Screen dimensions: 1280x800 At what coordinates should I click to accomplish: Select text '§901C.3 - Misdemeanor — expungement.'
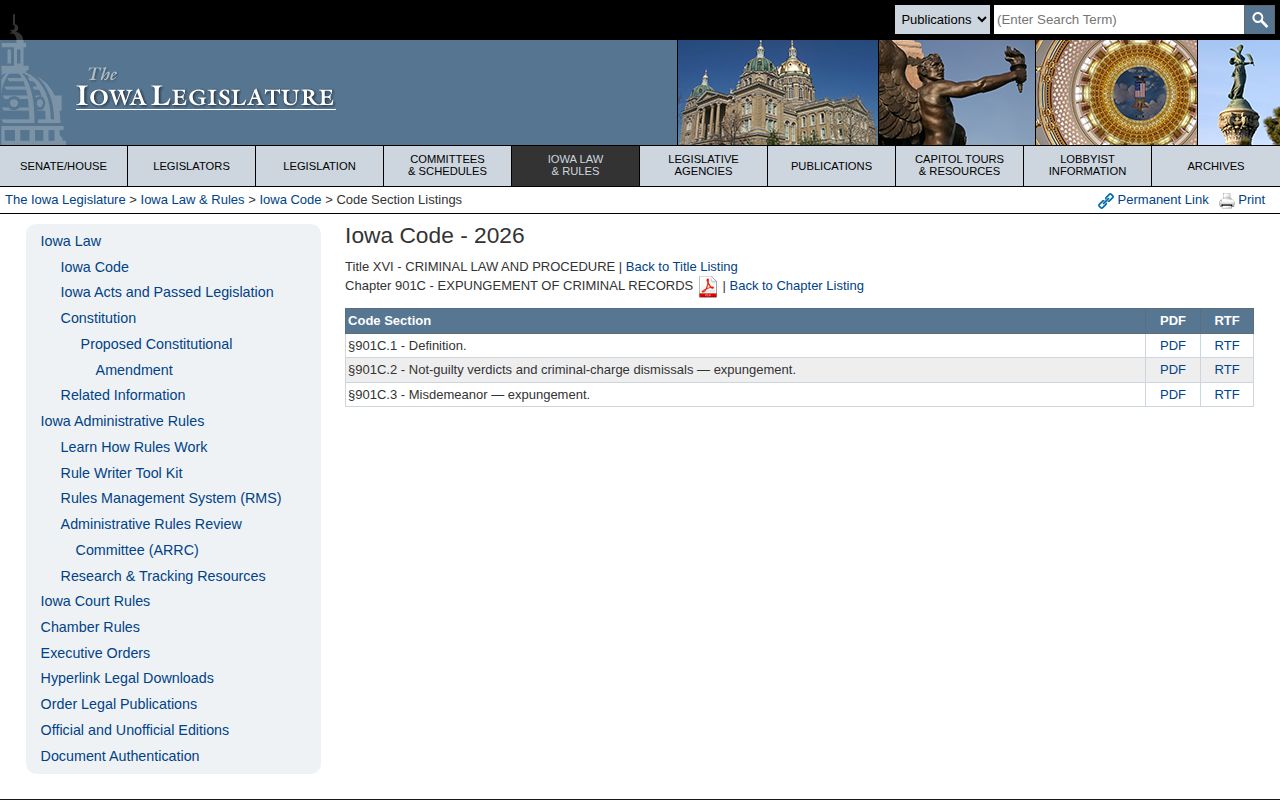469,395
